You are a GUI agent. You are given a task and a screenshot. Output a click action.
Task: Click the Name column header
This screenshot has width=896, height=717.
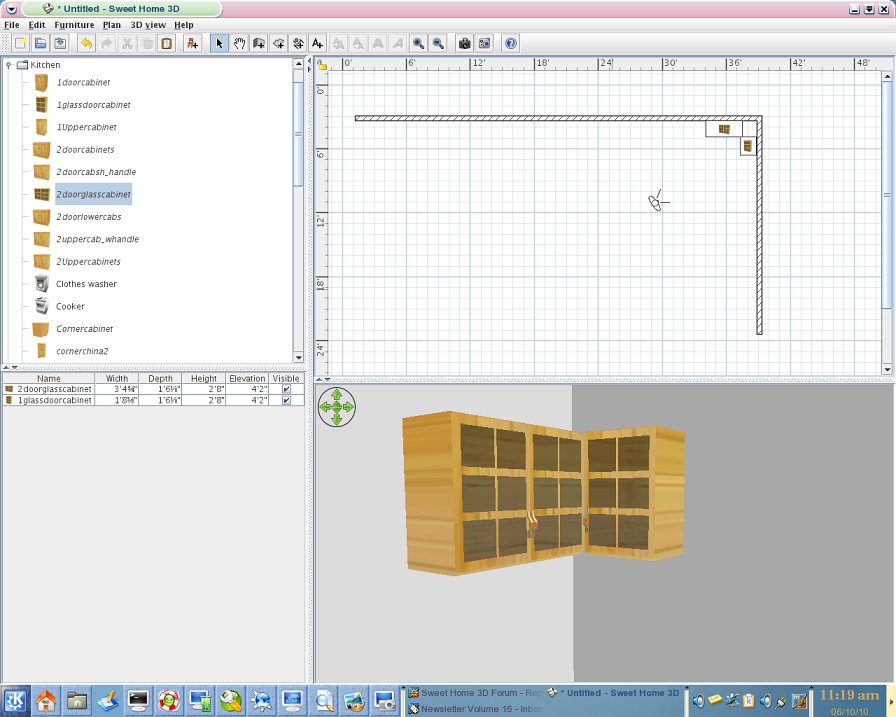[x=48, y=379]
